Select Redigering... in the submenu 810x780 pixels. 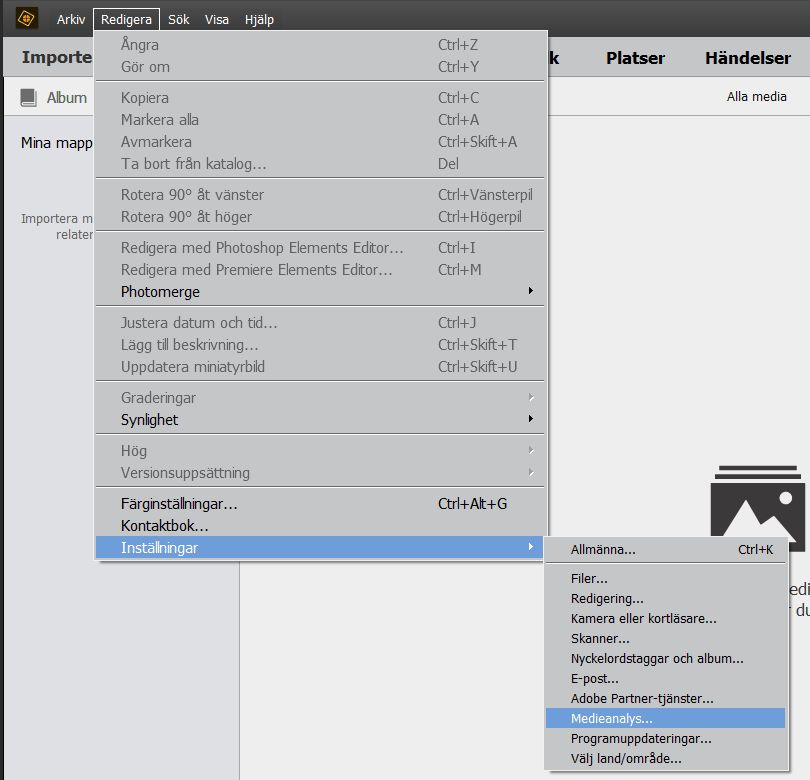click(x=666, y=599)
